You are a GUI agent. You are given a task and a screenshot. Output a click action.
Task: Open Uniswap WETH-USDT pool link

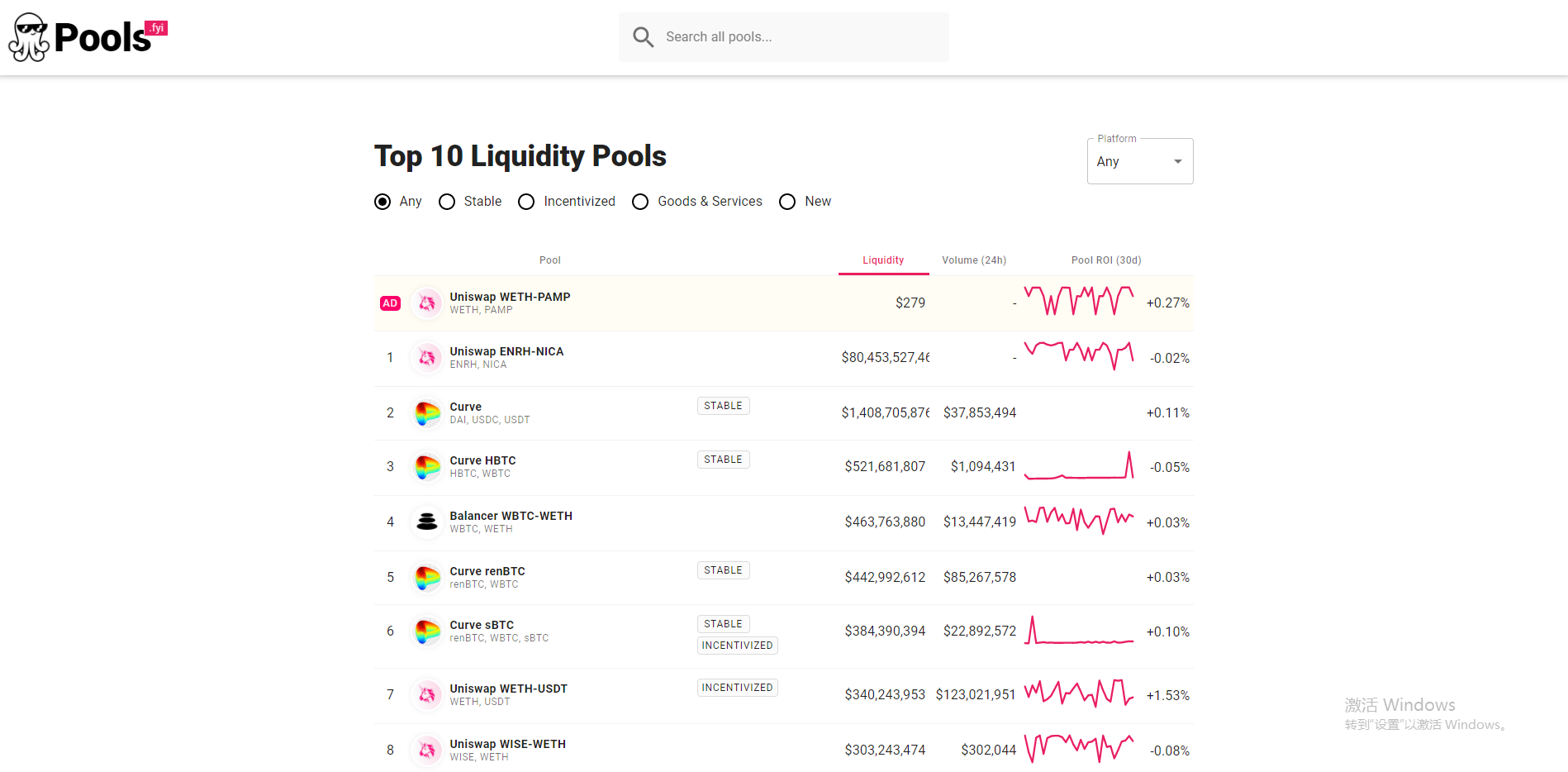pos(508,689)
